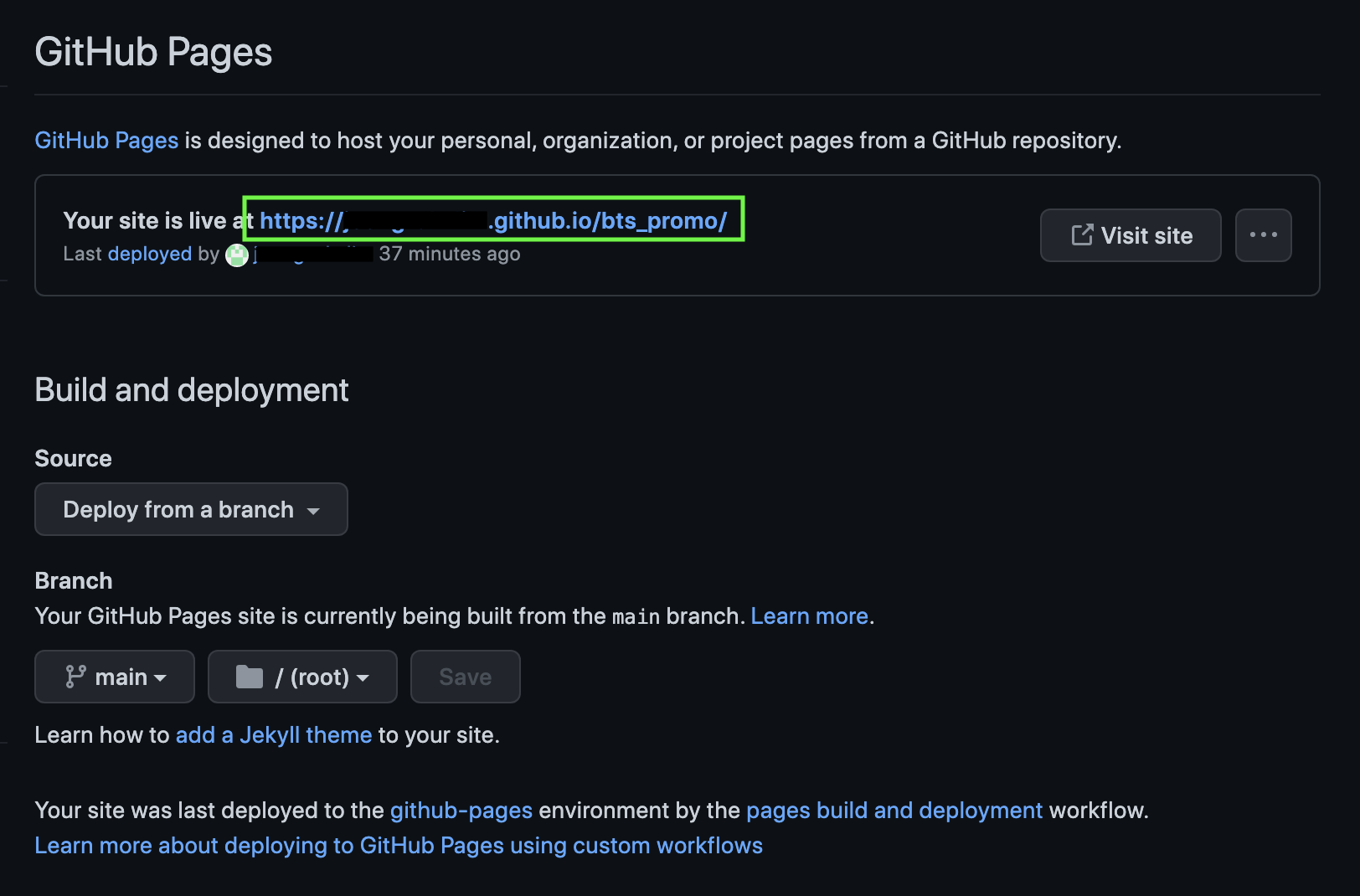
Task: Click the 'Build and deployment' heading
Action: 192,390
